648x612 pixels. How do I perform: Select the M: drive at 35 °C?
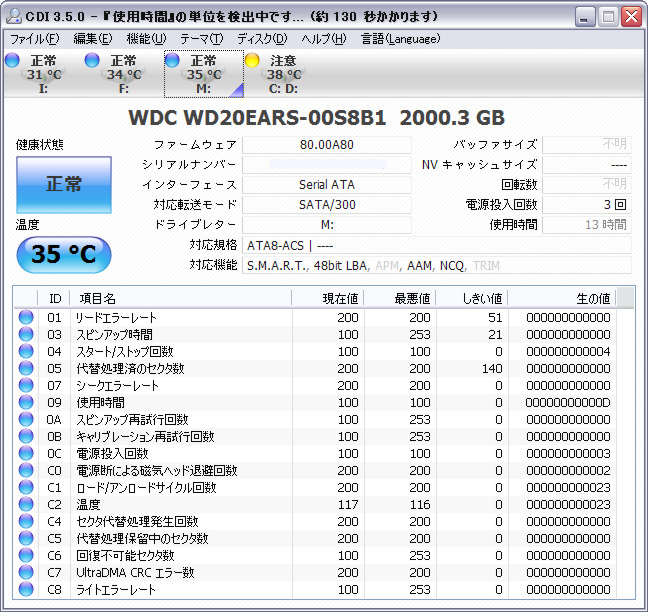tap(204, 74)
